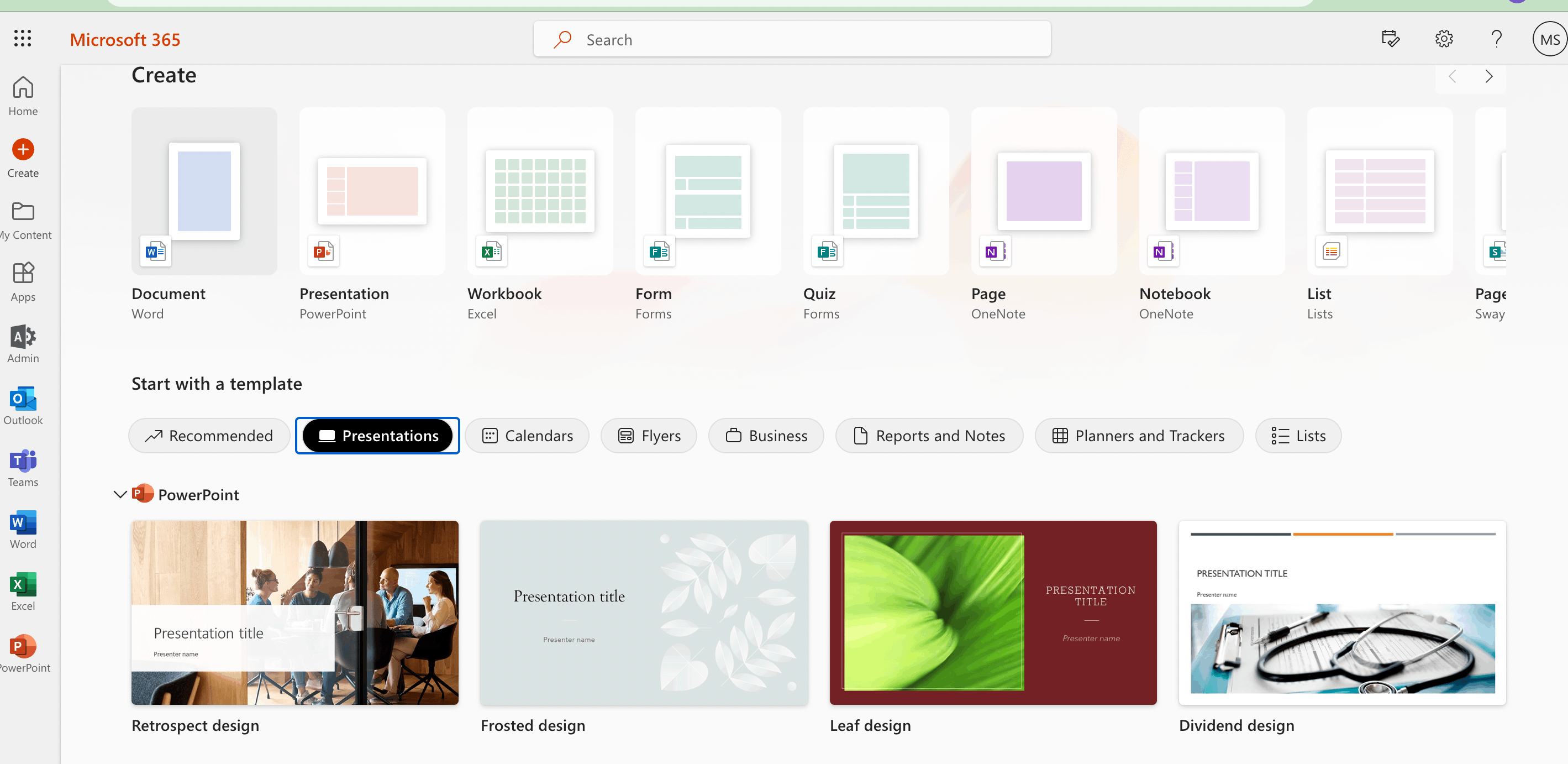Image resolution: width=1568 pixels, height=764 pixels.
Task: Select the Planners and Trackers filter
Action: point(1139,436)
